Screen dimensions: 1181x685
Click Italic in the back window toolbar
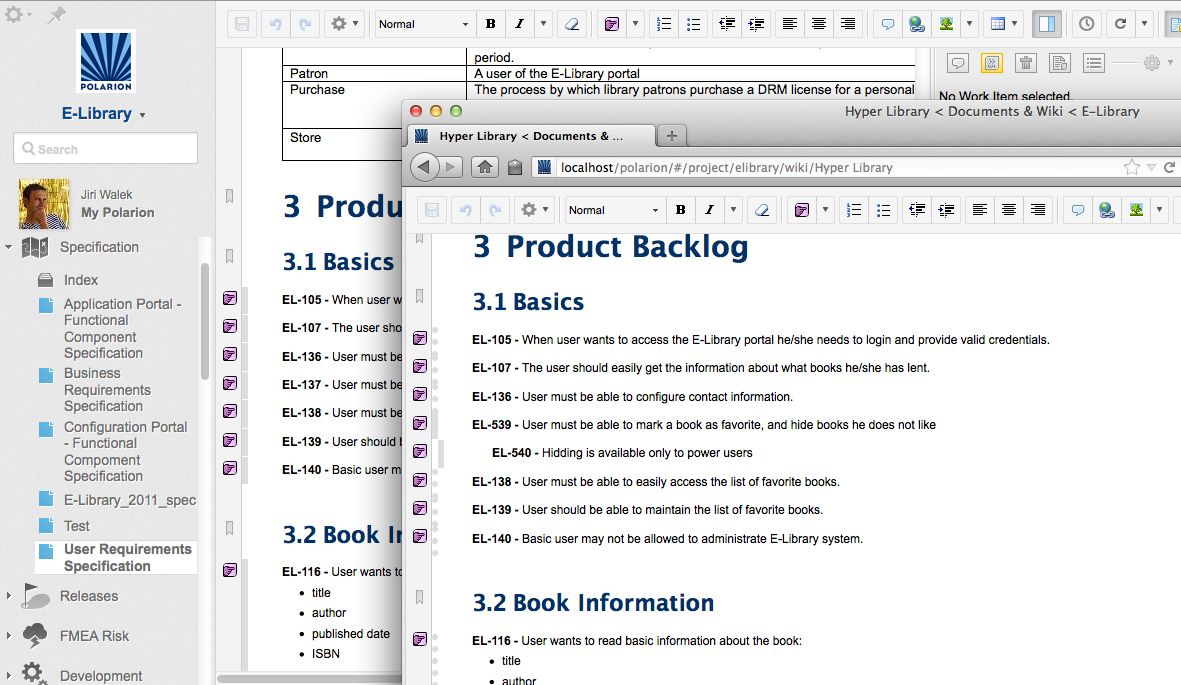(x=519, y=24)
